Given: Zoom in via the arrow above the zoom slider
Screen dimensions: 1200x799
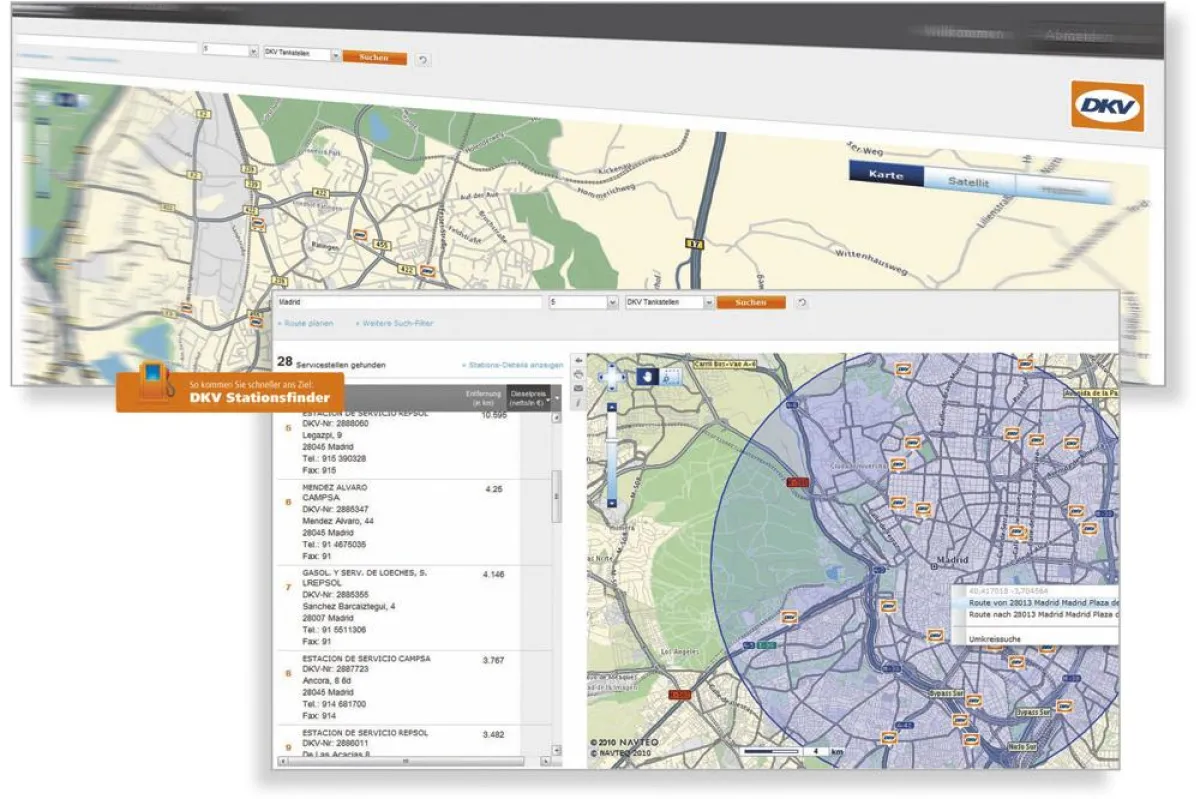Looking at the screenshot, I should (612, 406).
